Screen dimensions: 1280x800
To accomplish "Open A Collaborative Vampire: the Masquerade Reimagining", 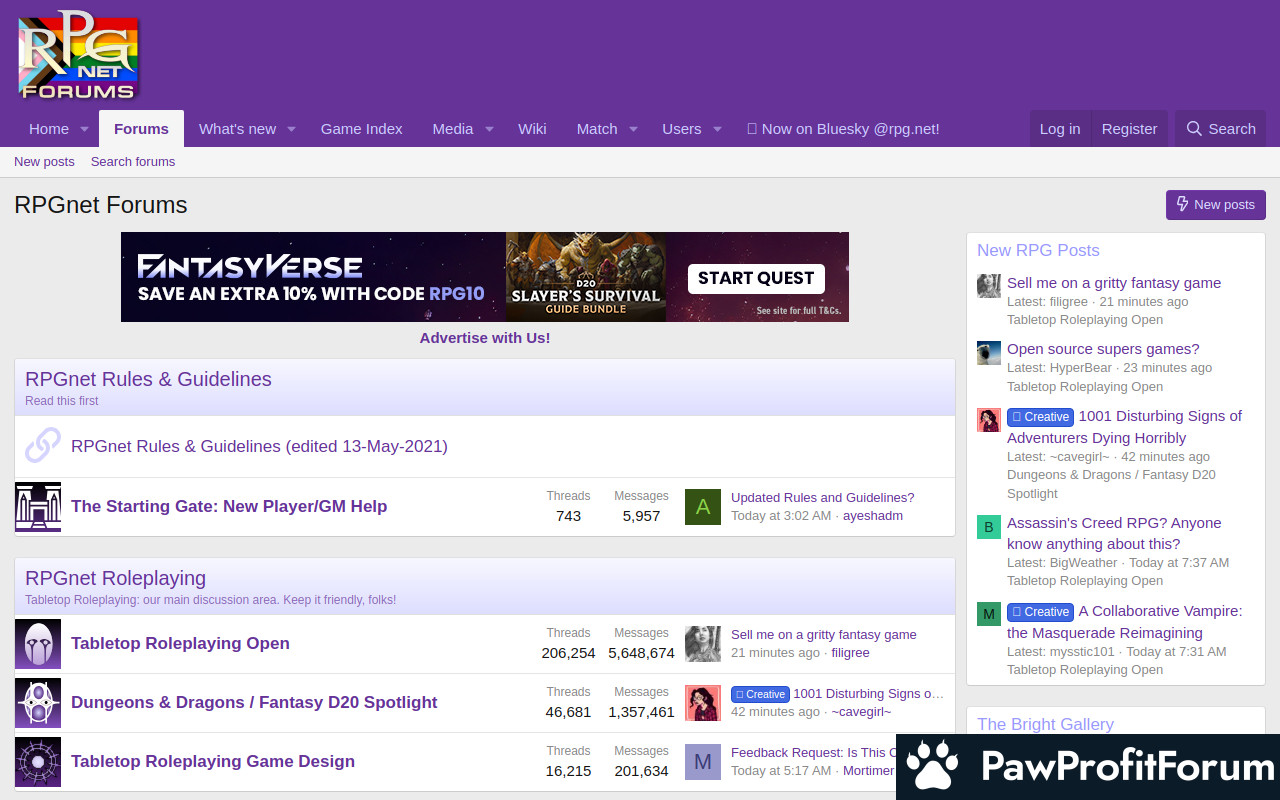I will pyautogui.click(x=1125, y=622).
